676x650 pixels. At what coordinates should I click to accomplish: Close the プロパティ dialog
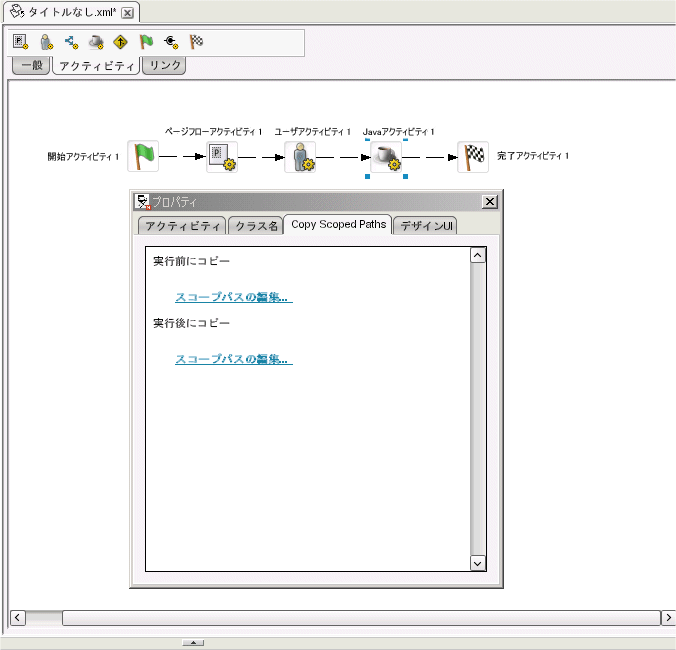click(x=490, y=202)
